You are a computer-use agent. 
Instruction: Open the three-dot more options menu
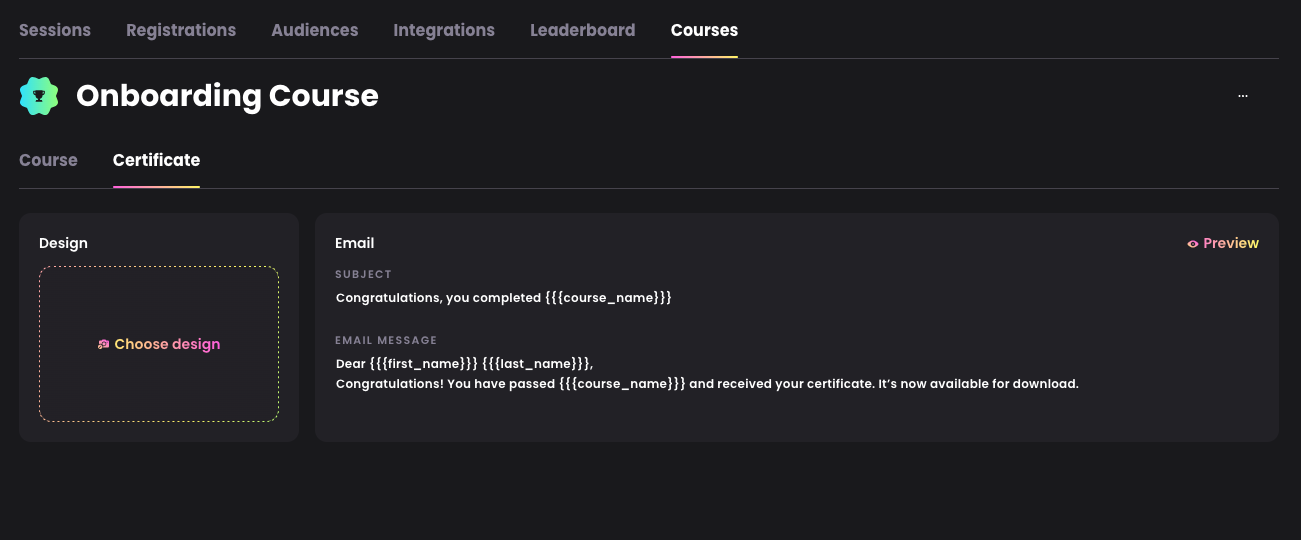[1243, 96]
